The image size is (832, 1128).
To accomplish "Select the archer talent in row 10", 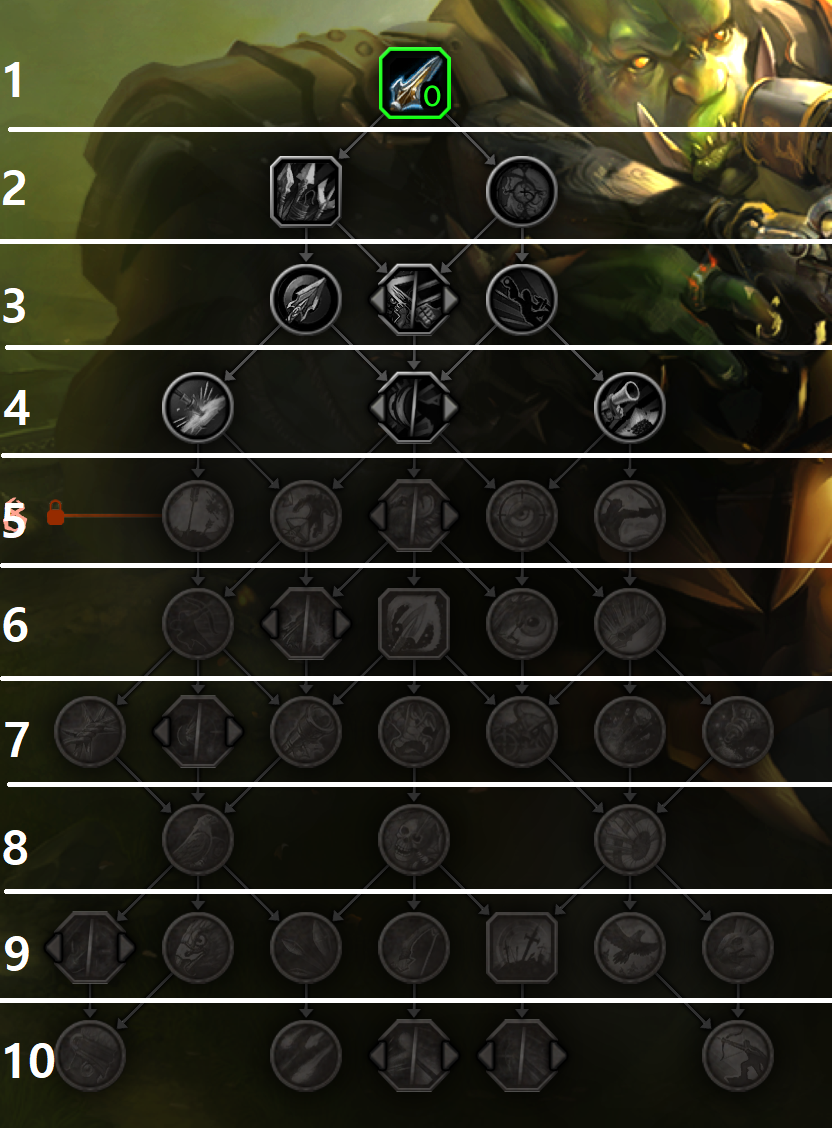I will (x=737, y=1055).
